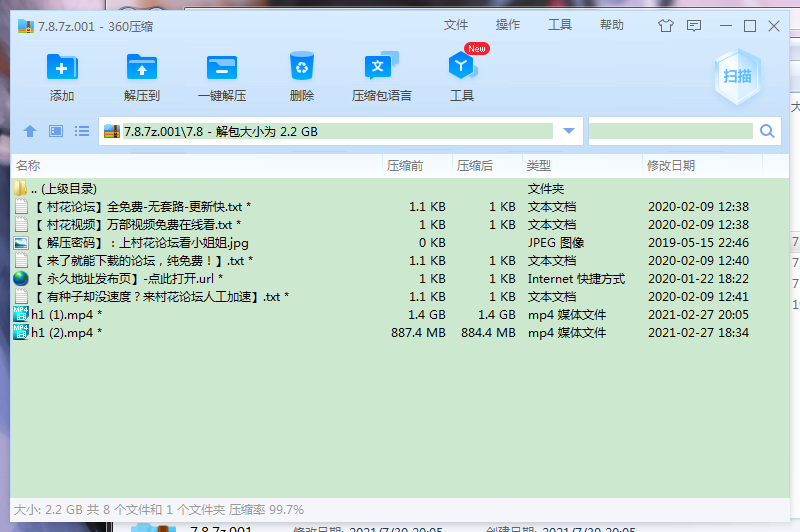Open the 压缩包语言 archive language tool
This screenshot has height=532, width=800.
pos(381,68)
